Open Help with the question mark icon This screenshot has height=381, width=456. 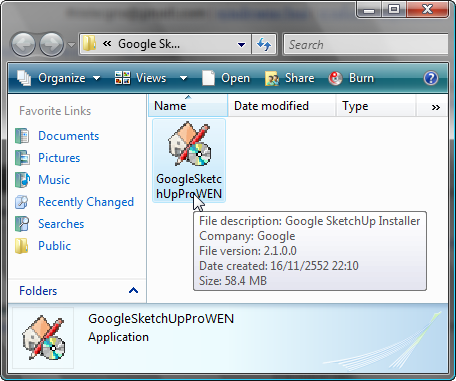[431, 78]
